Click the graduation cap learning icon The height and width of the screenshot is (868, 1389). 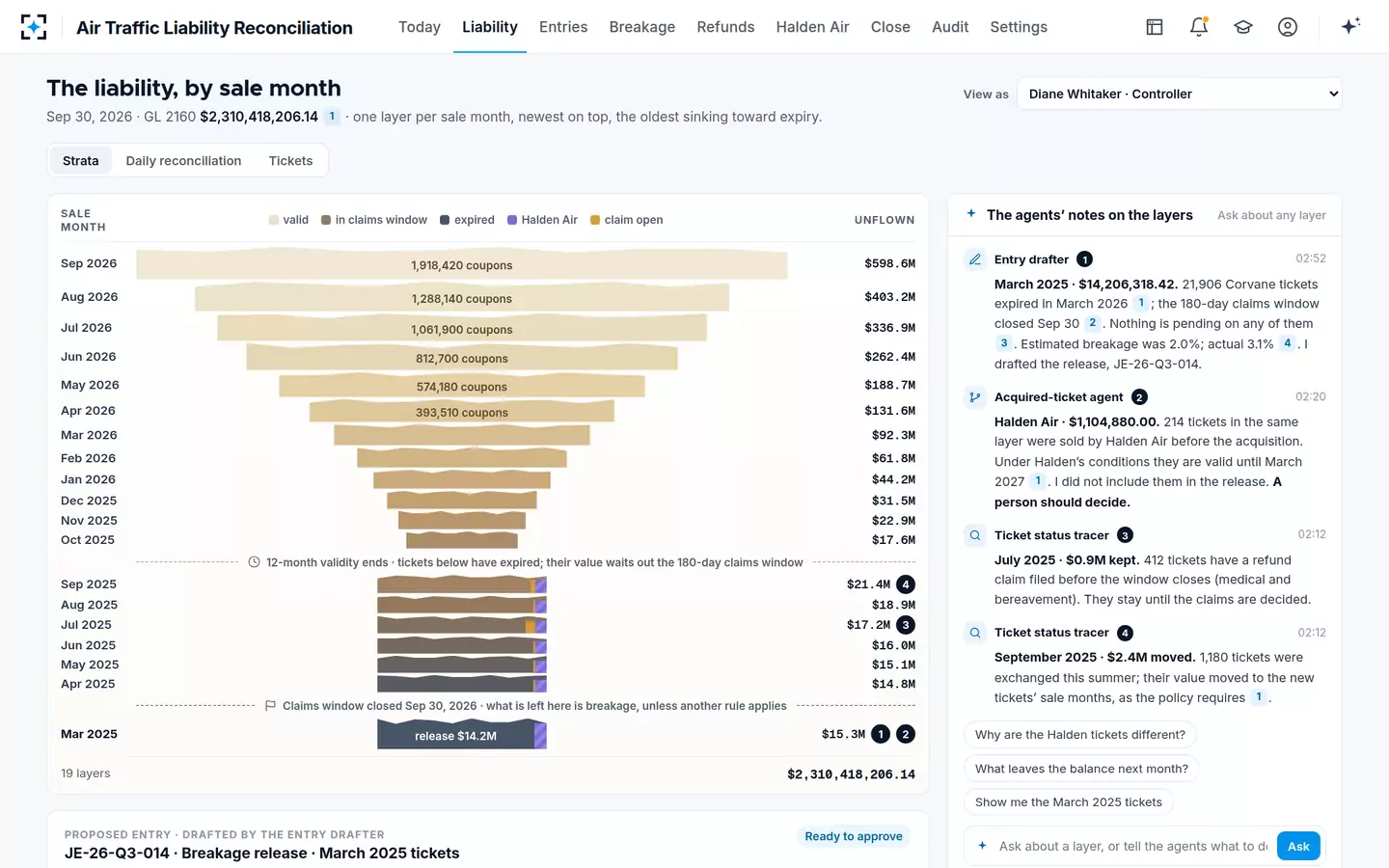(x=1243, y=27)
